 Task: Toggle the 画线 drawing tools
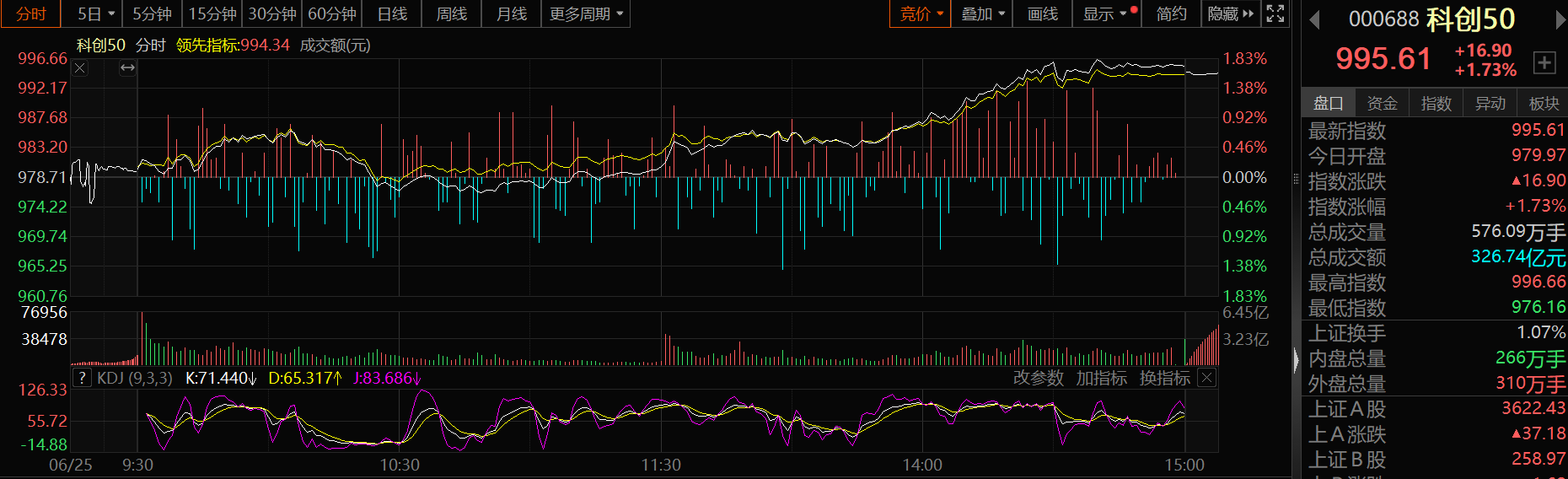[x=1042, y=13]
